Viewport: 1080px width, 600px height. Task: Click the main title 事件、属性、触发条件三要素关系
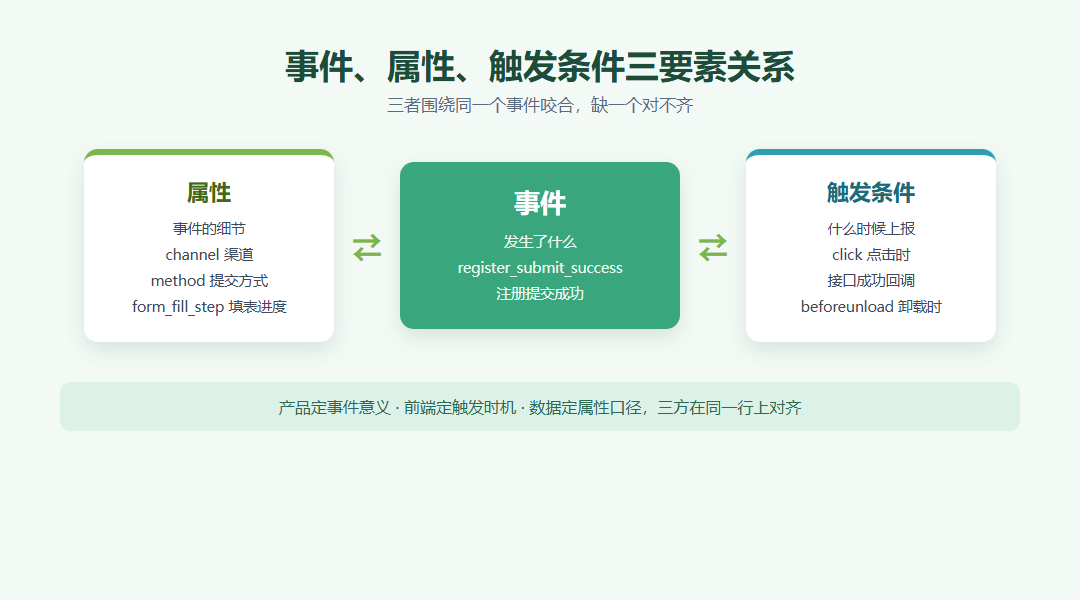[x=540, y=67]
